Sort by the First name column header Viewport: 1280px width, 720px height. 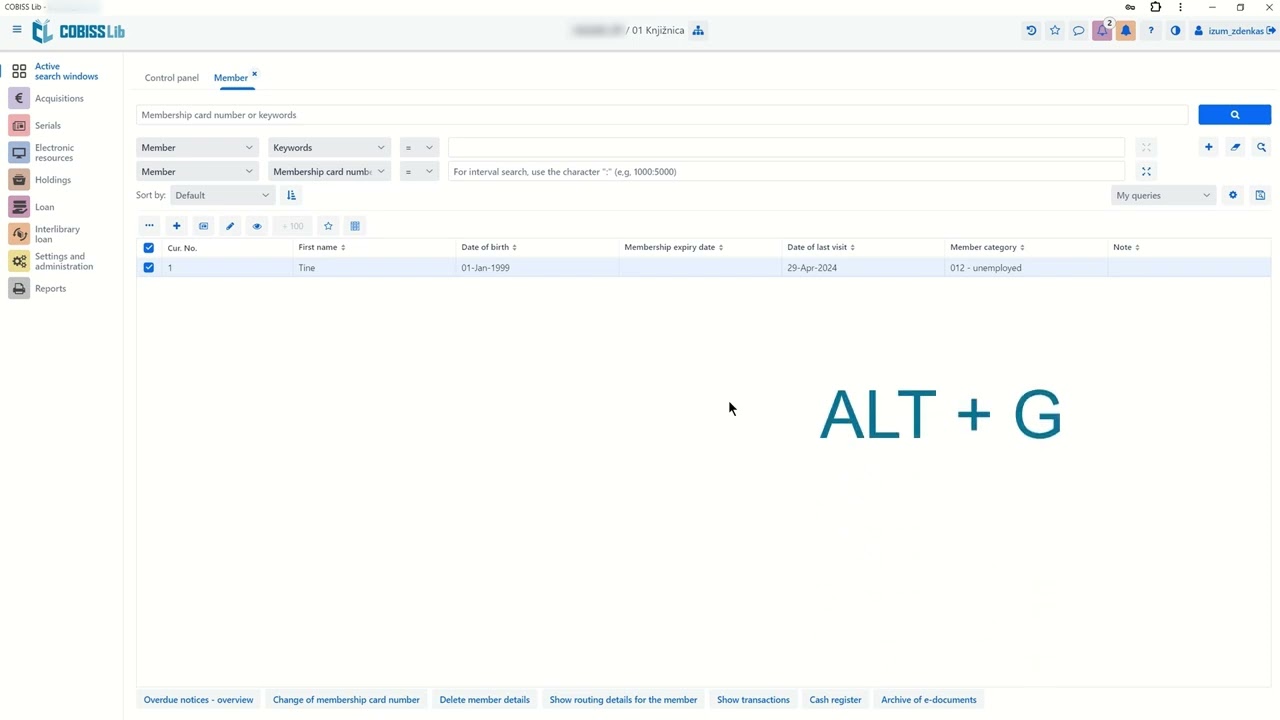pos(322,247)
